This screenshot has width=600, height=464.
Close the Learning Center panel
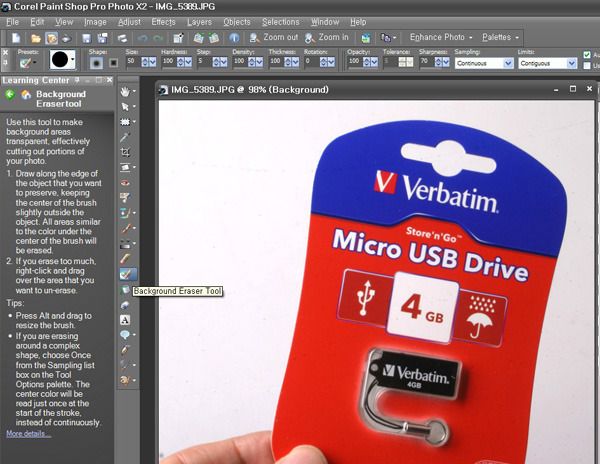[109, 80]
